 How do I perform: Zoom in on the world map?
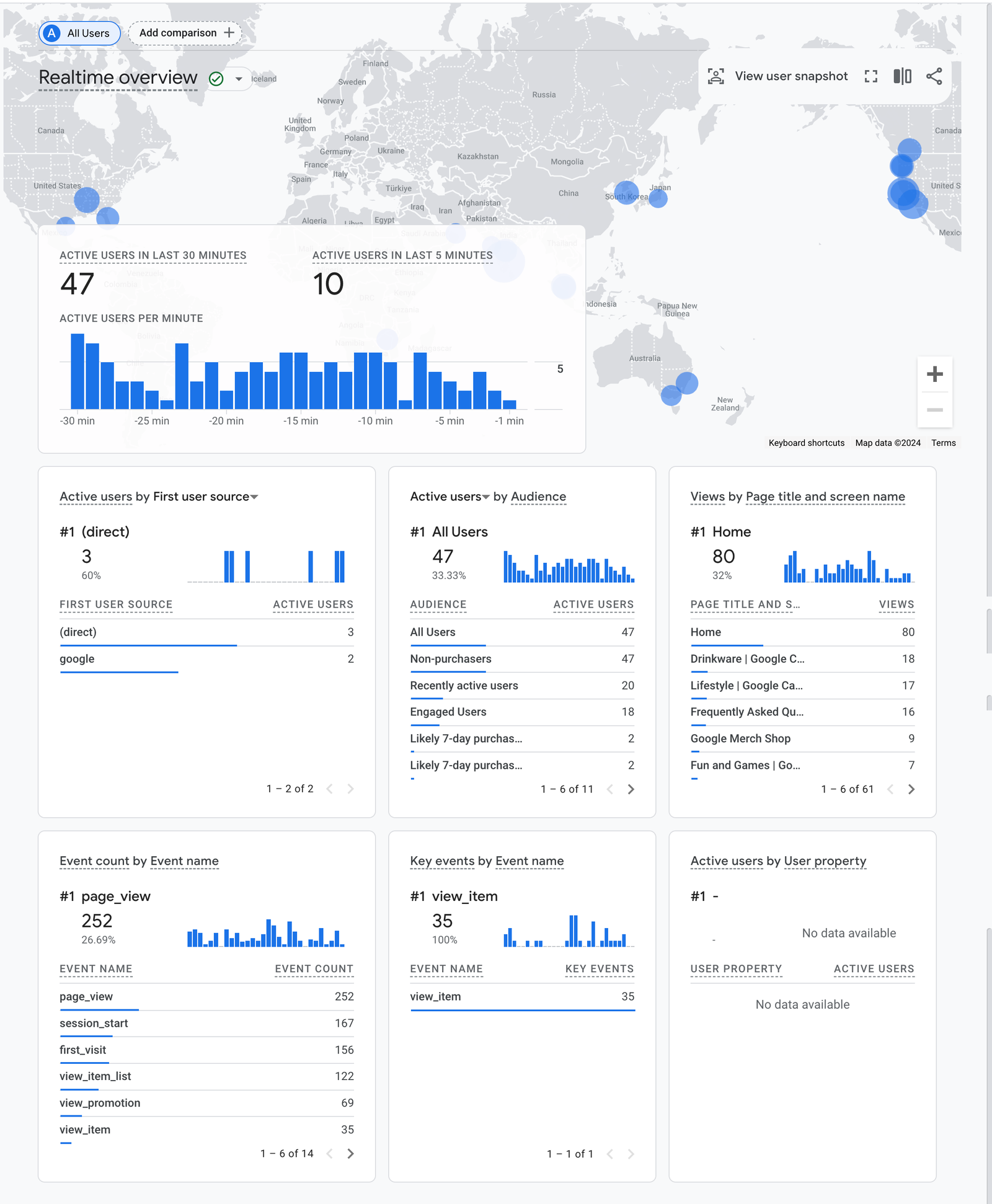point(934,374)
